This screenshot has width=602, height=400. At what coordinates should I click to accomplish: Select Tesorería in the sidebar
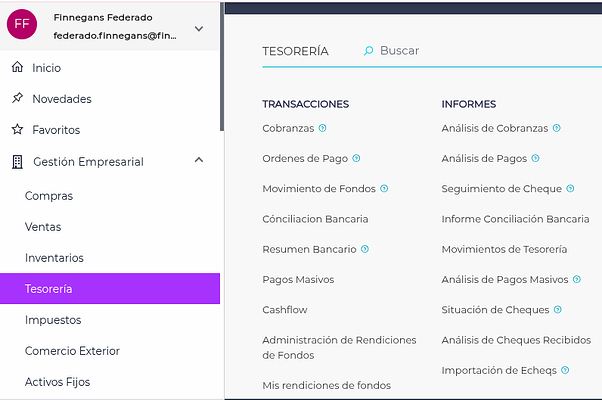(x=110, y=289)
